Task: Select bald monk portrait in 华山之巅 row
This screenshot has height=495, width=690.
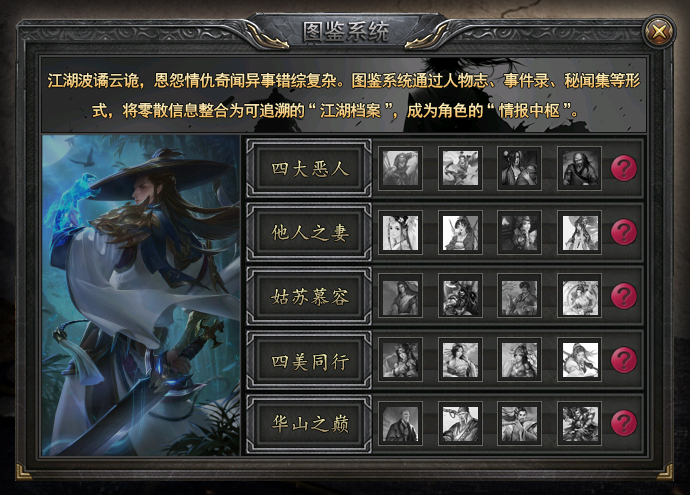Action: (400, 423)
